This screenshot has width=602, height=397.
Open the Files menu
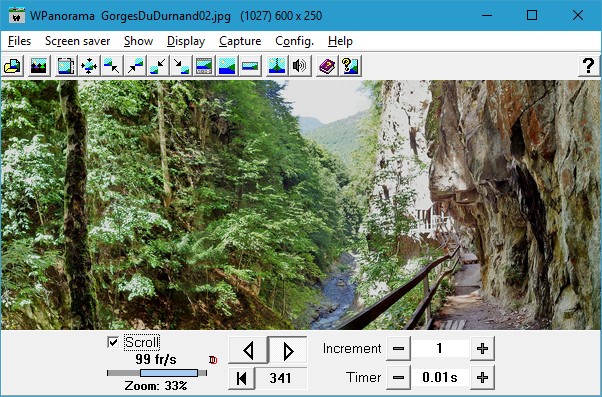click(x=19, y=41)
